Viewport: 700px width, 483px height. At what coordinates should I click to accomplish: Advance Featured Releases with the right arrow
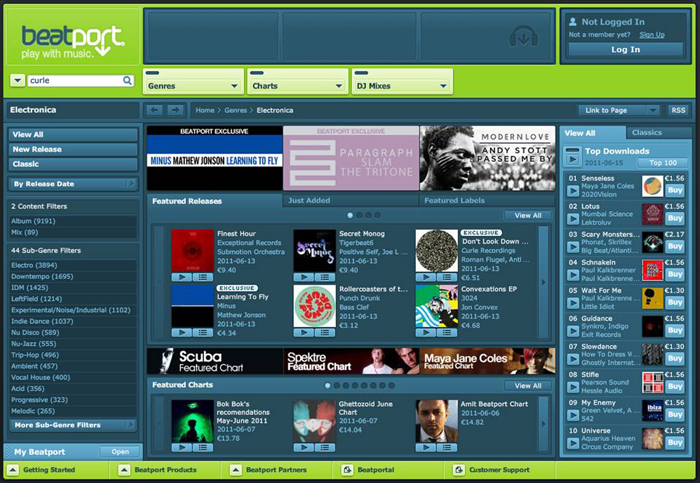(x=543, y=282)
